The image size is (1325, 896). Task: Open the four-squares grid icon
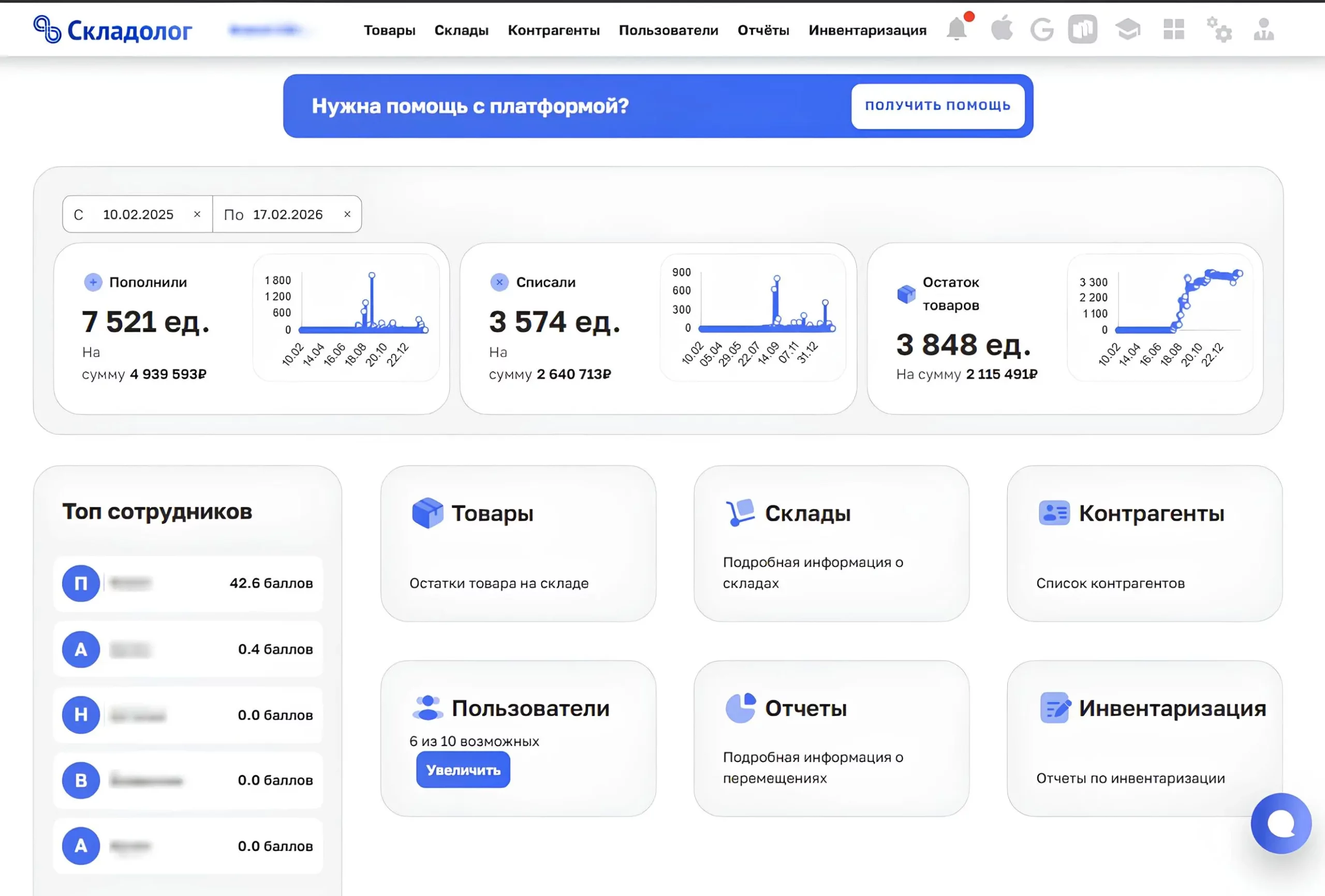coord(1173,29)
